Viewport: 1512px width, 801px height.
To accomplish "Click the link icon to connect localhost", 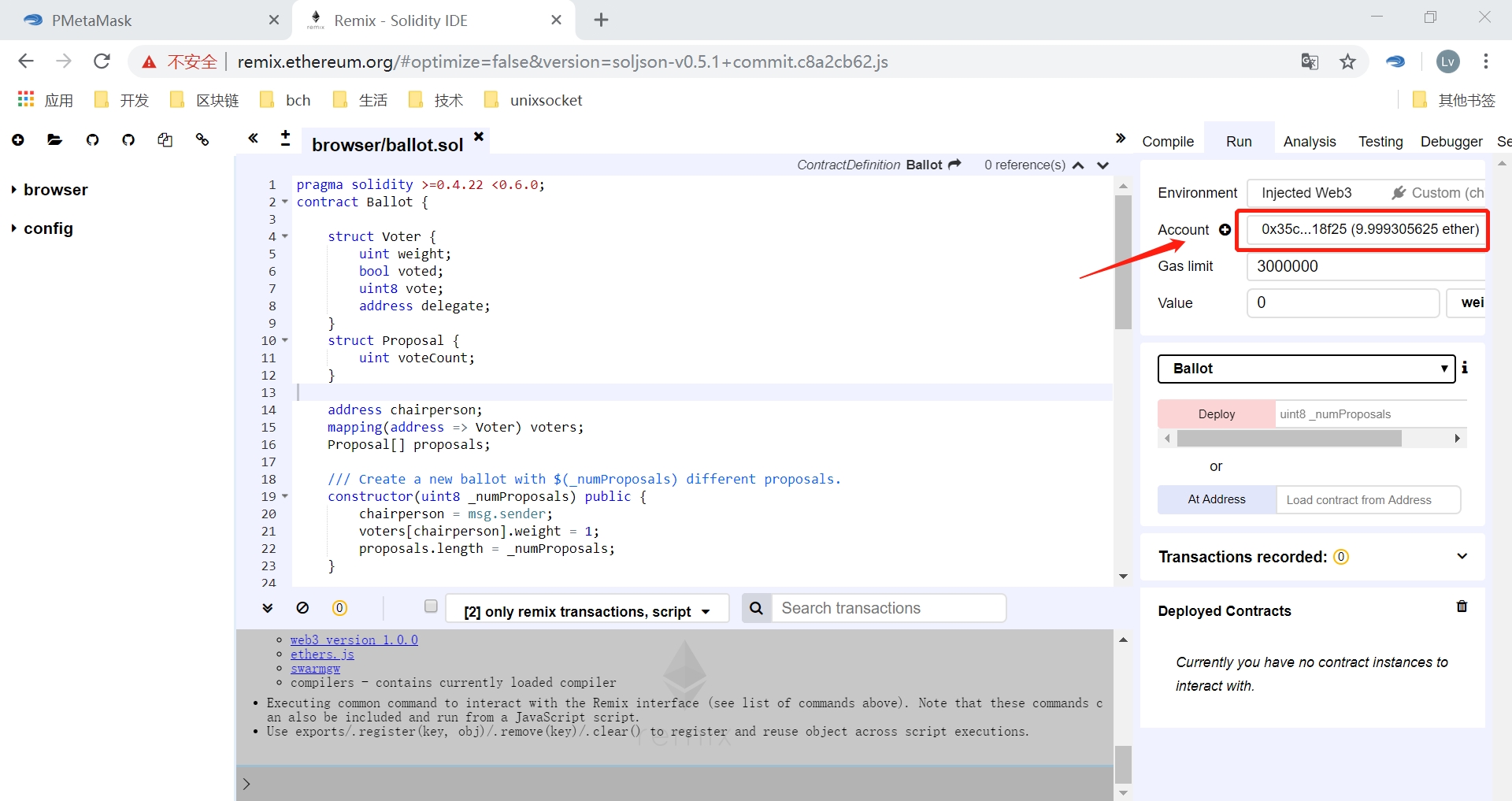I will 202,140.
